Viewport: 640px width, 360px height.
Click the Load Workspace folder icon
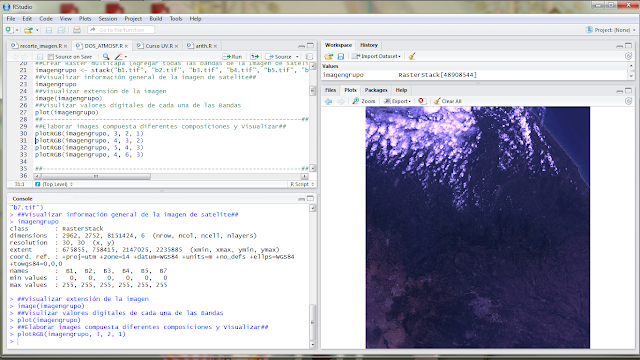point(329,56)
